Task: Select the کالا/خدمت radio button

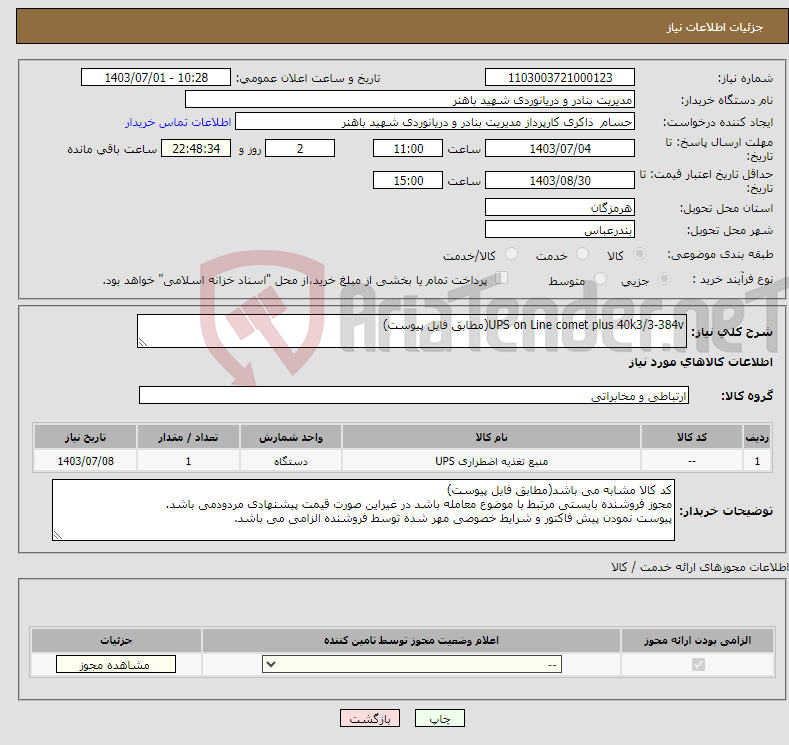Action: (511, 254)
